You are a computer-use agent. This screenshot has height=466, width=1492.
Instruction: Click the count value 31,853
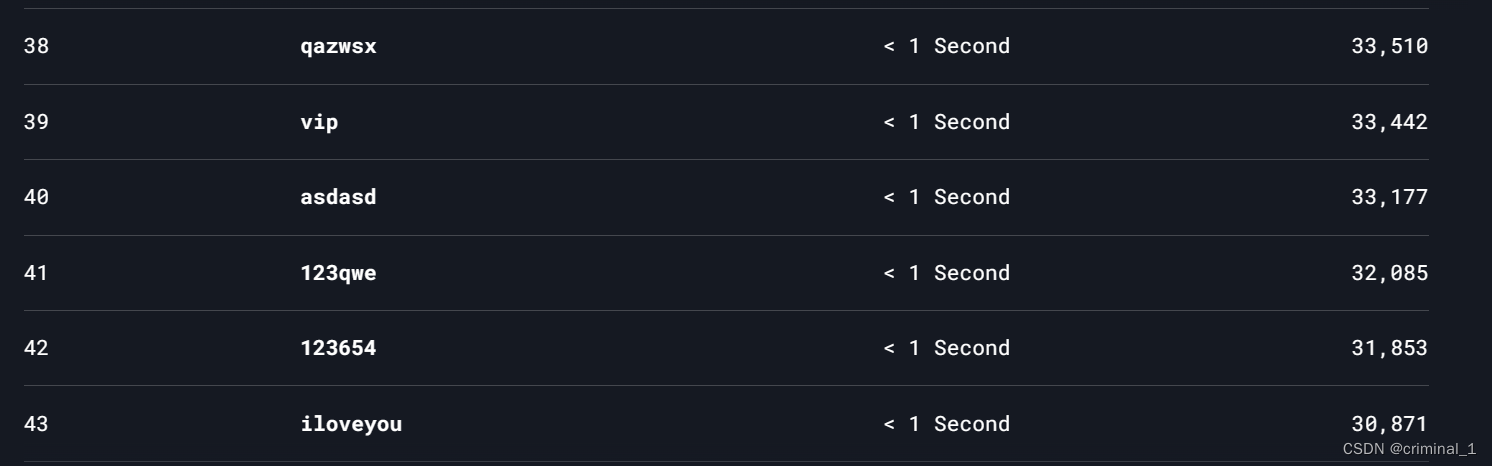[1389, 349]
